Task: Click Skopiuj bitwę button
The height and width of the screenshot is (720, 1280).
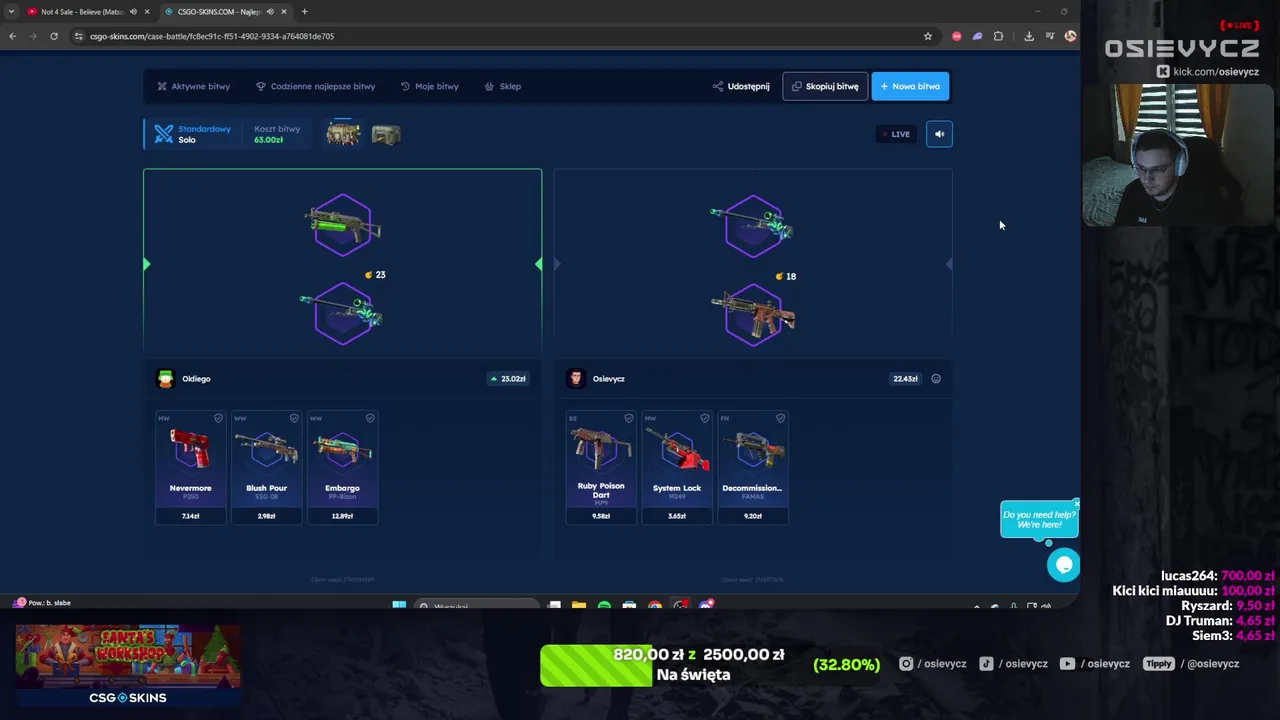Action: [825, 86]
